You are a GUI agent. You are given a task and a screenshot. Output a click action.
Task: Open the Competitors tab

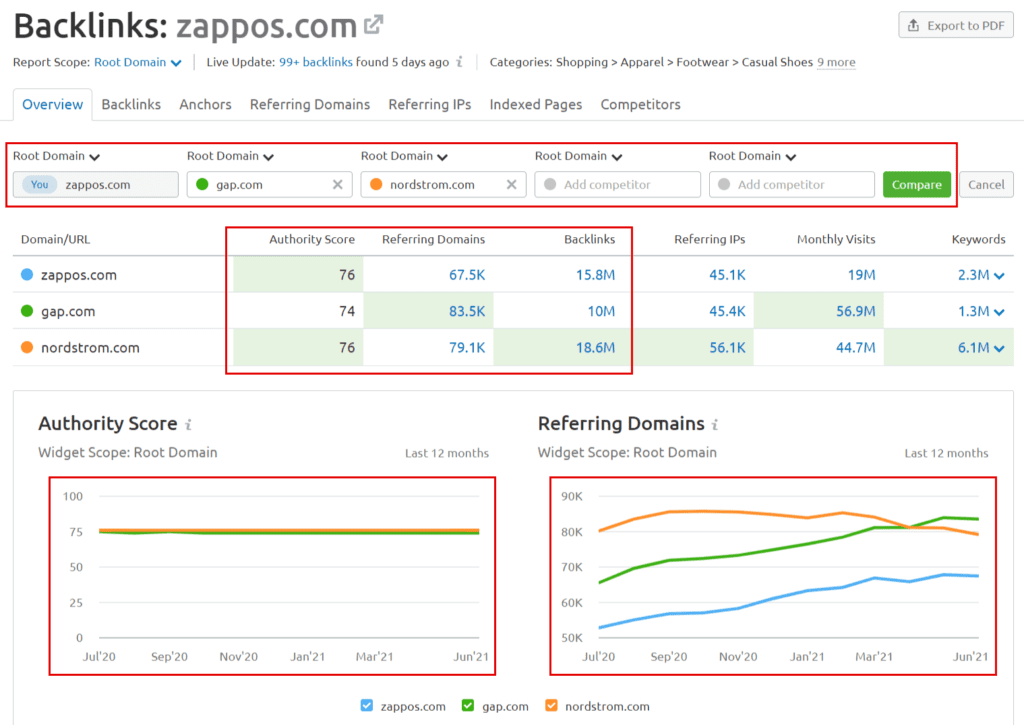tap(640, 105)
